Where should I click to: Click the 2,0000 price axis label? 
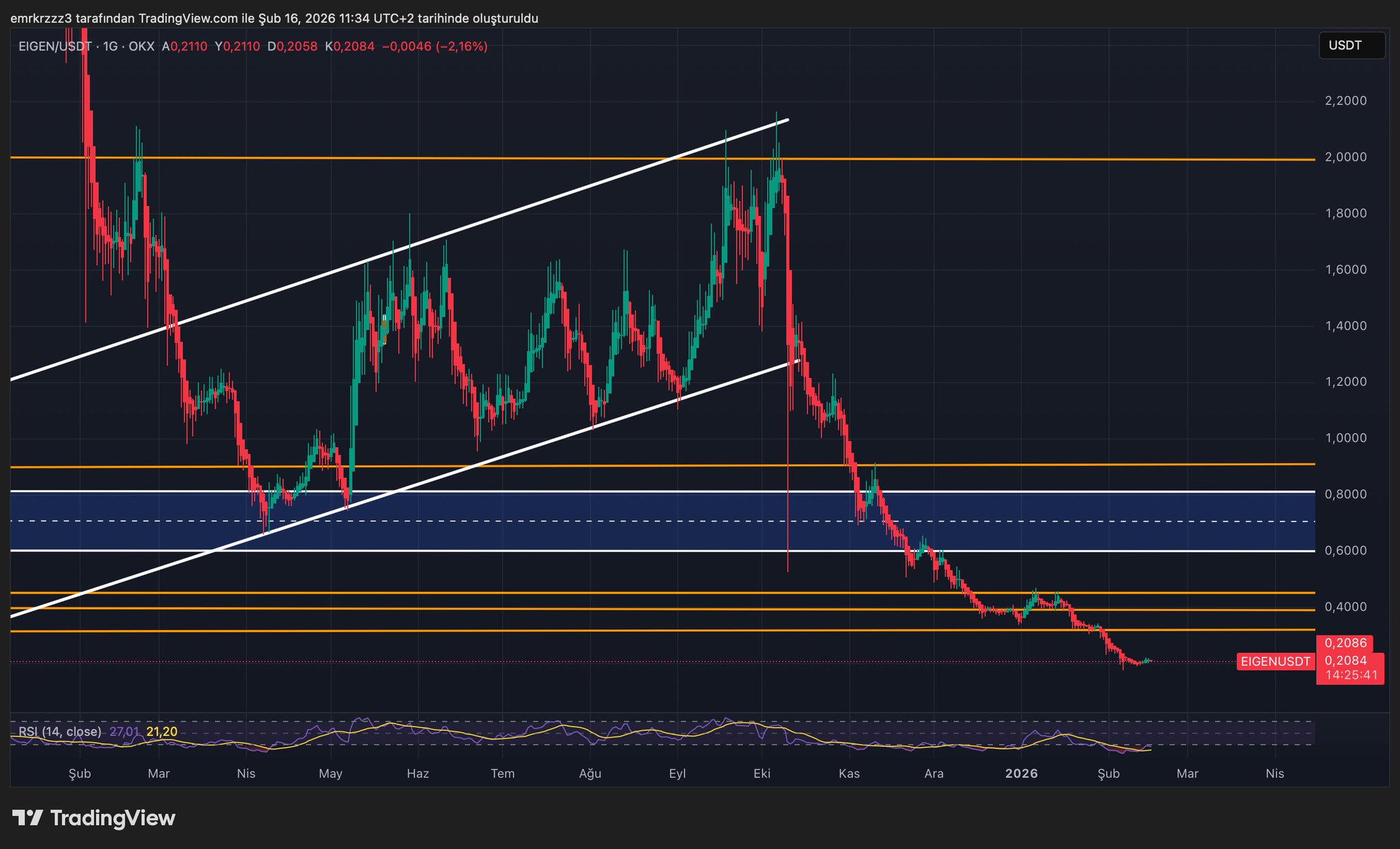point(1345,157)
